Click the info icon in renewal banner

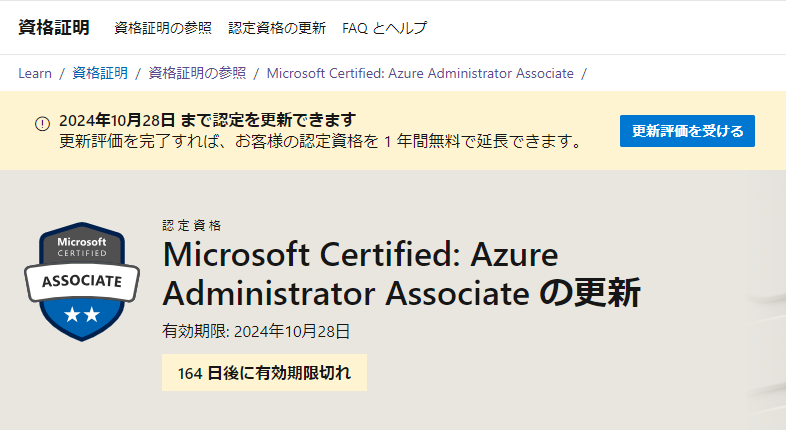[x=43, y=124]
